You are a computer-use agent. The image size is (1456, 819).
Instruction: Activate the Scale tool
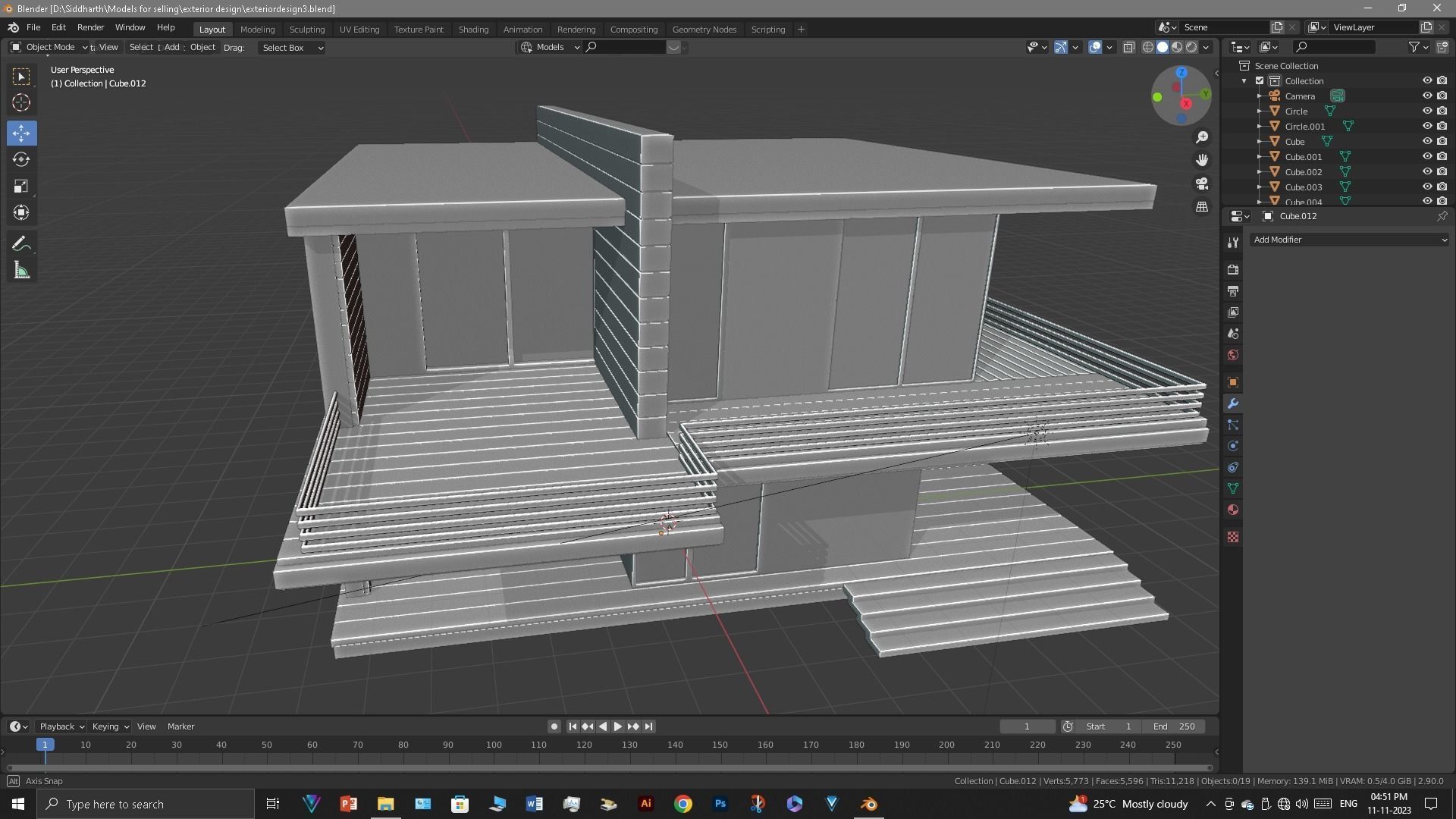[x=21, y=186]
